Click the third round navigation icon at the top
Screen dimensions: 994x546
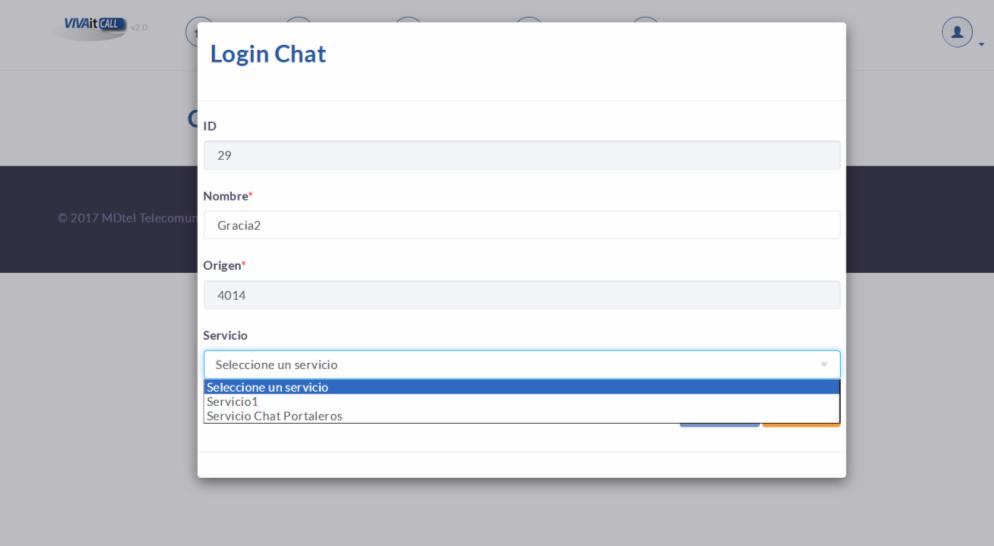pos(408,20)
